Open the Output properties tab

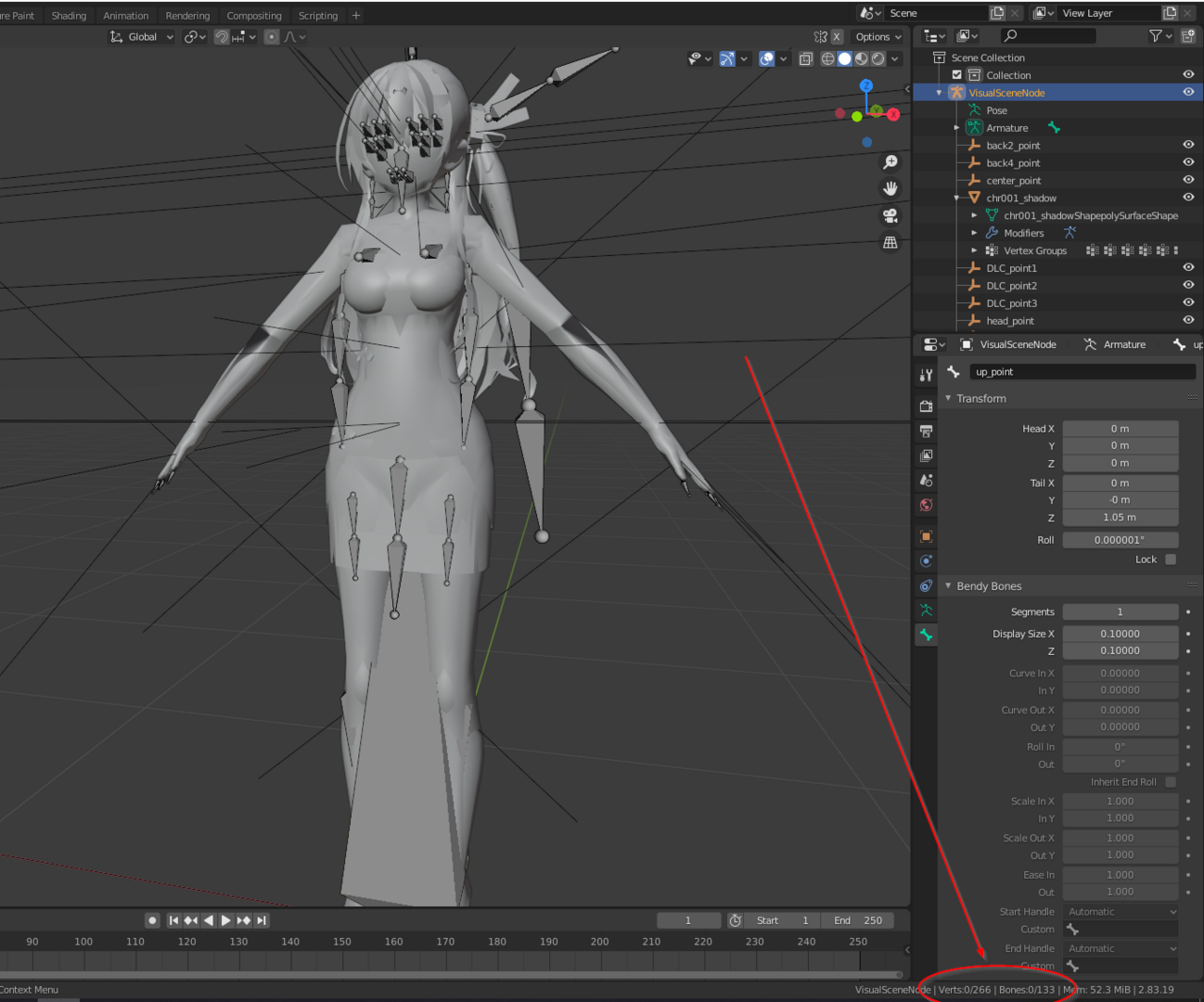[926, 431]
